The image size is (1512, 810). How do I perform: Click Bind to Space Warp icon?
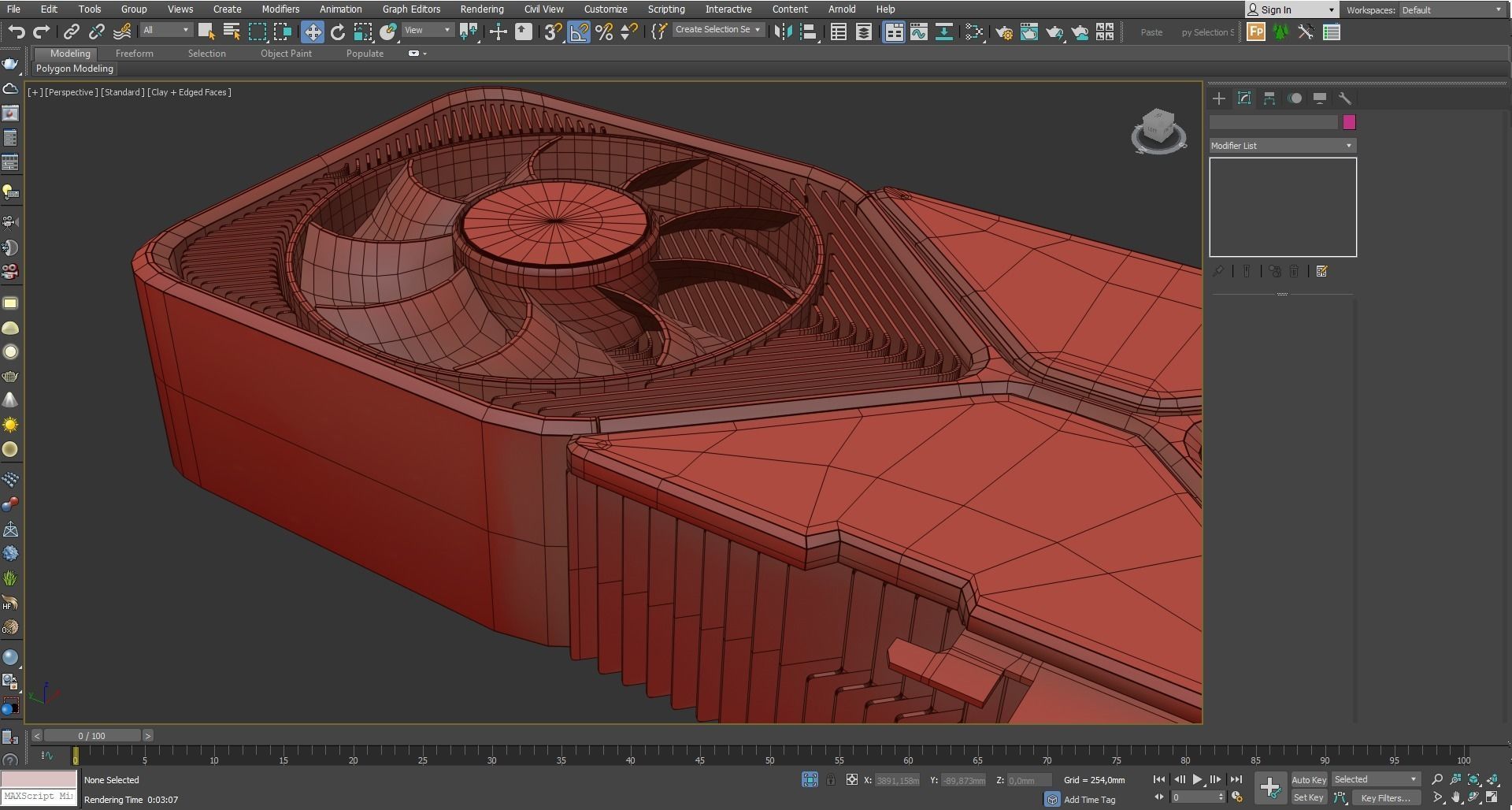coord(122,32)
